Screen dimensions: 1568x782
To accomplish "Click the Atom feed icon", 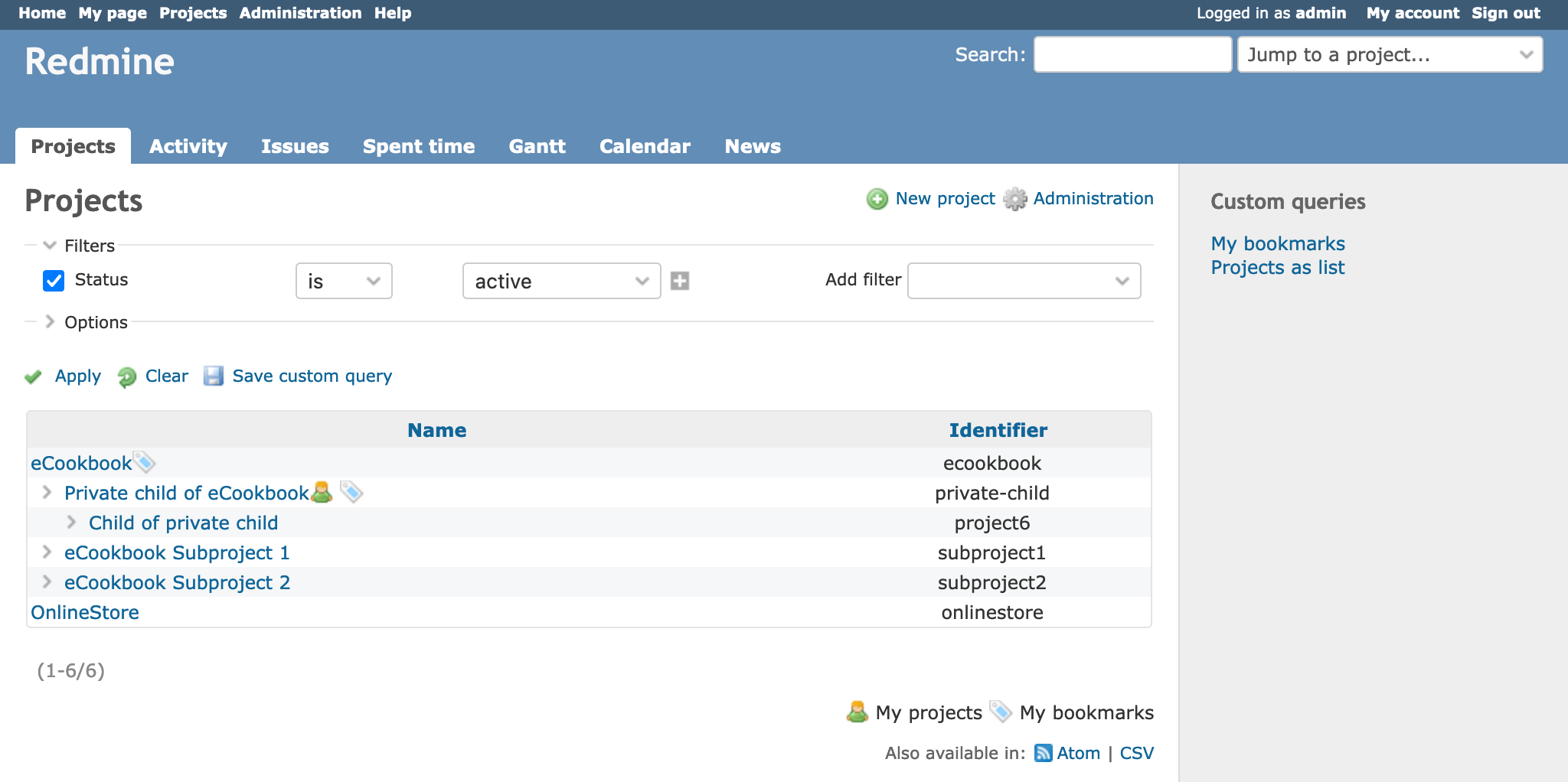I will 1043,753.
